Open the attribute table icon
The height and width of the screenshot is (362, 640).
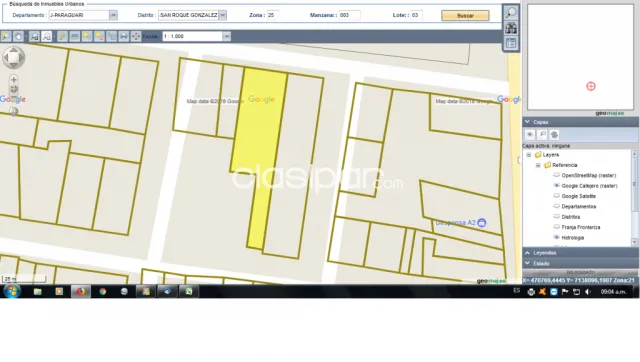511,43
